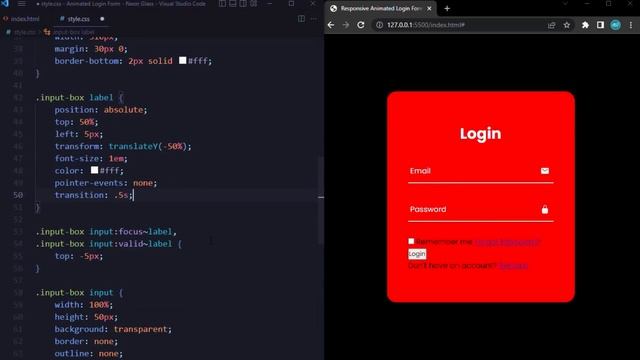Click the Login heading text

[x=480, y=134]
